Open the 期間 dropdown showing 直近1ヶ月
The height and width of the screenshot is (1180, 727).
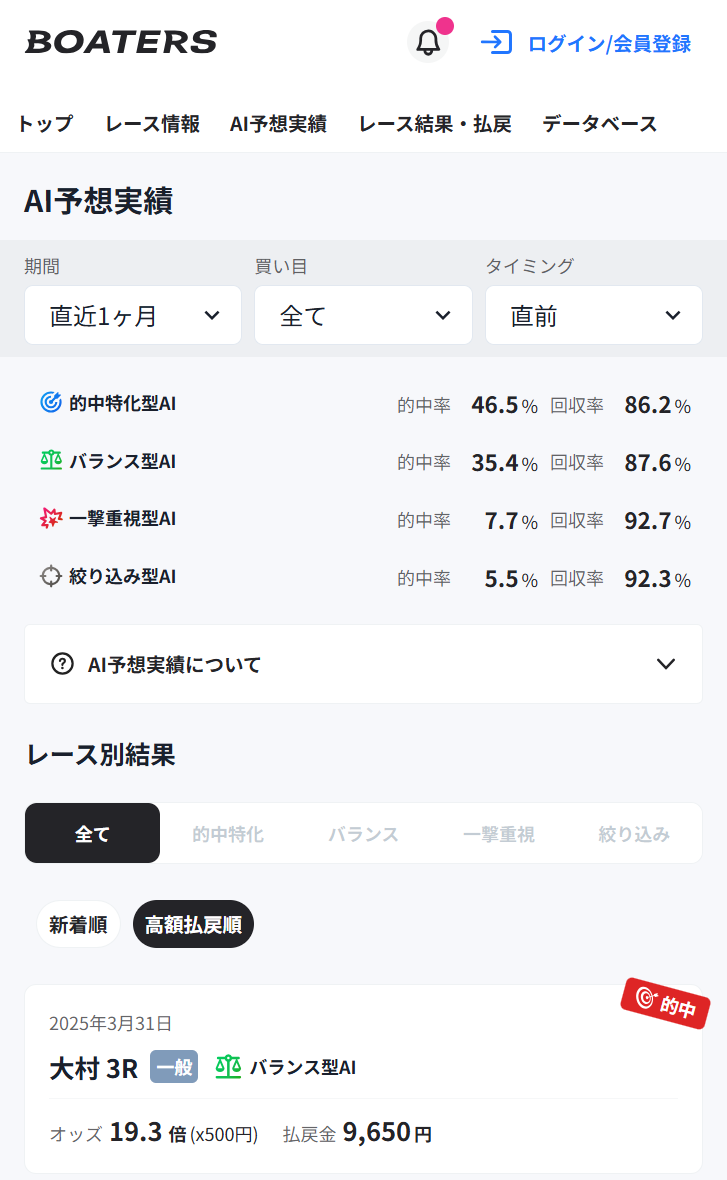[x=133, y=316]
